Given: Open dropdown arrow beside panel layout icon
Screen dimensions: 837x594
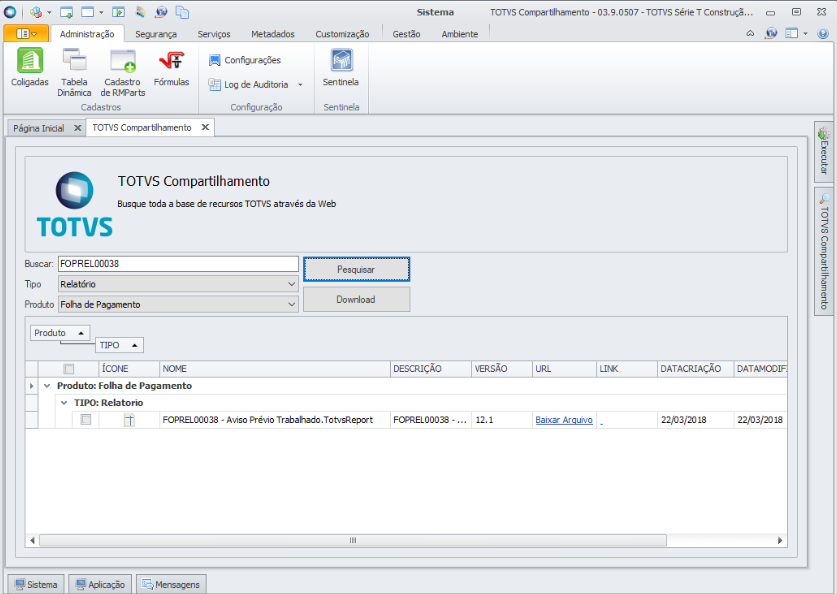Looking at the screenshot, I should tap(806, 34).
